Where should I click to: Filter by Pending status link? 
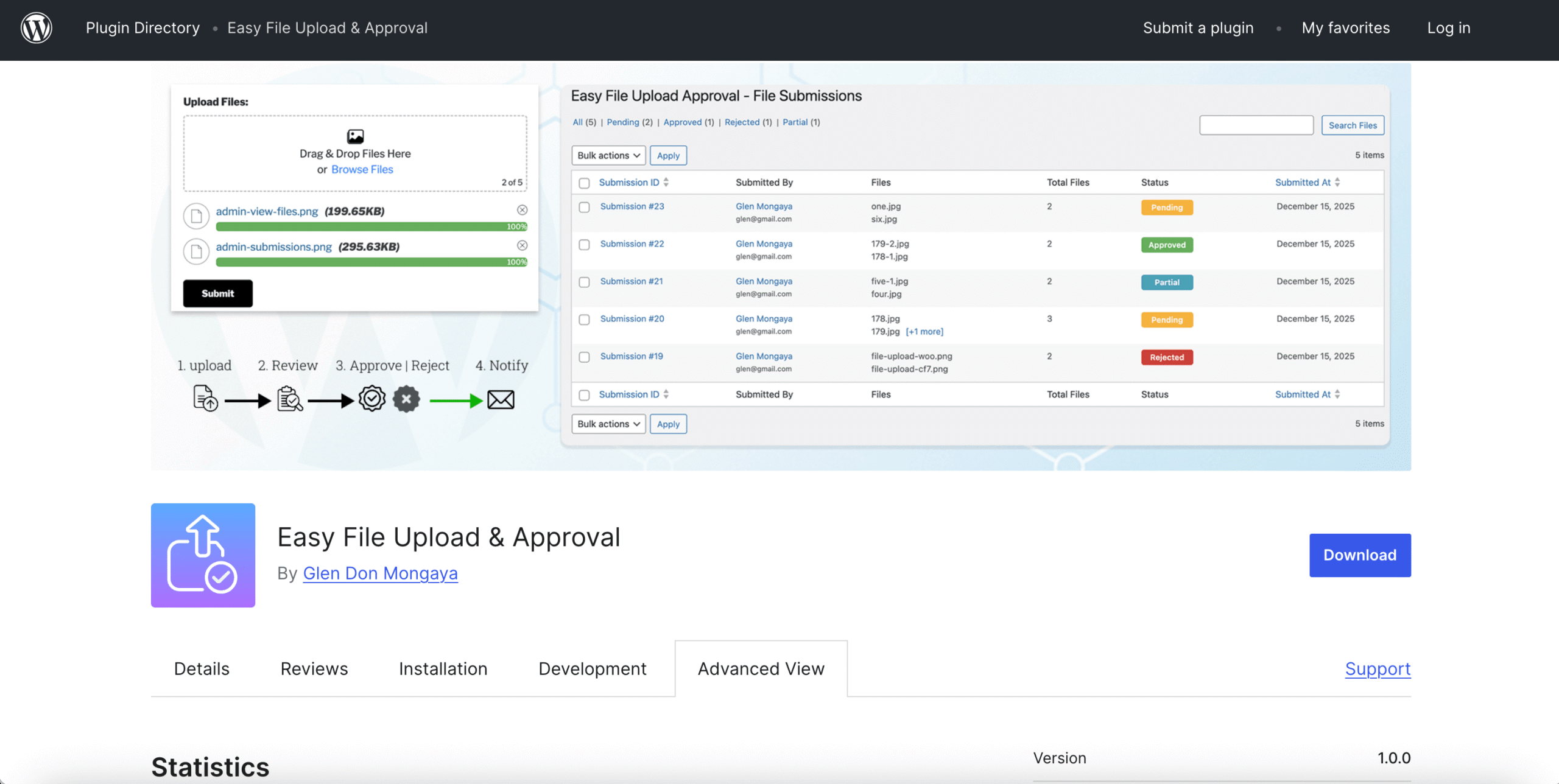(622, 122)
